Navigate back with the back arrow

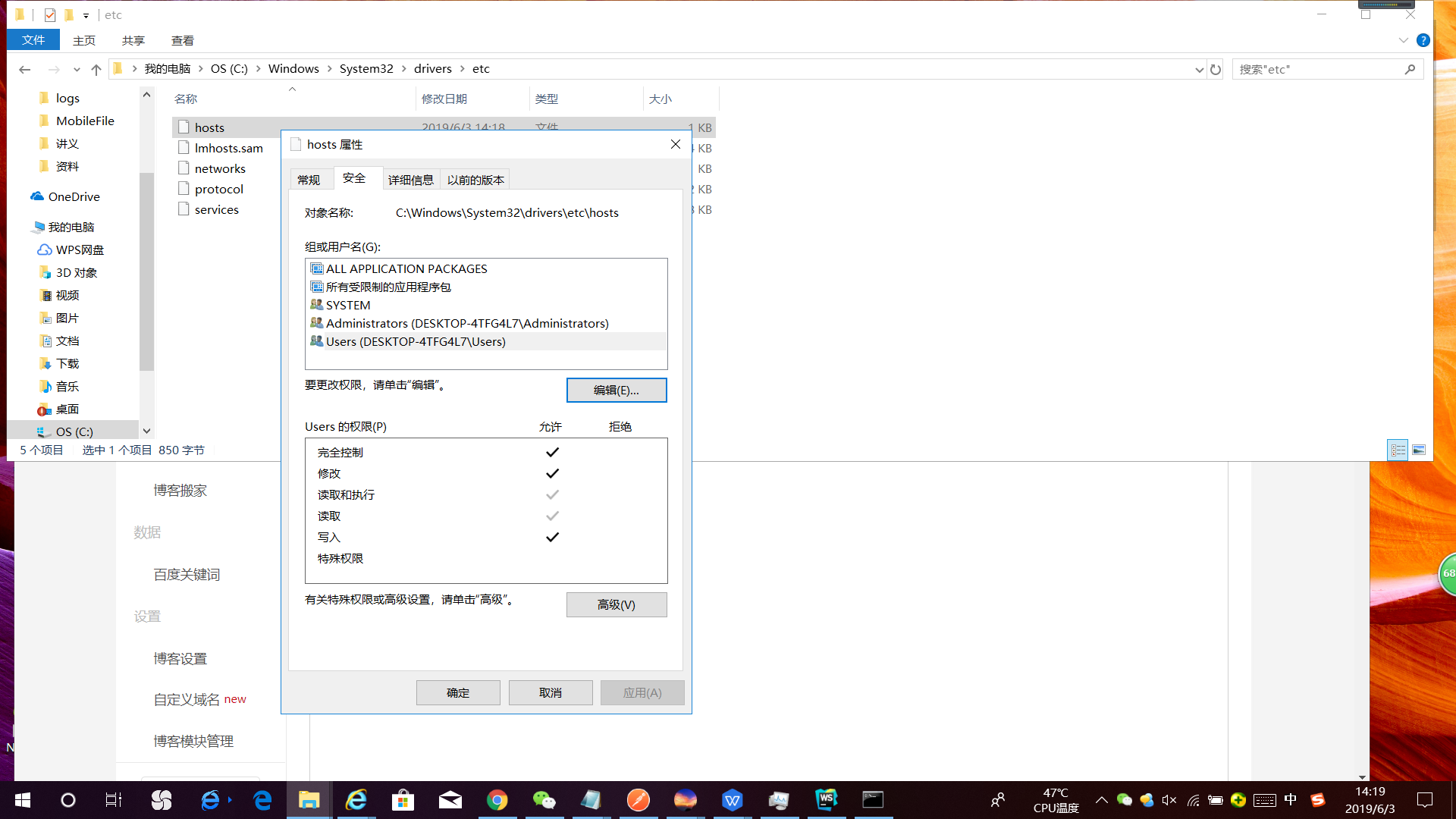coord(25,69)
